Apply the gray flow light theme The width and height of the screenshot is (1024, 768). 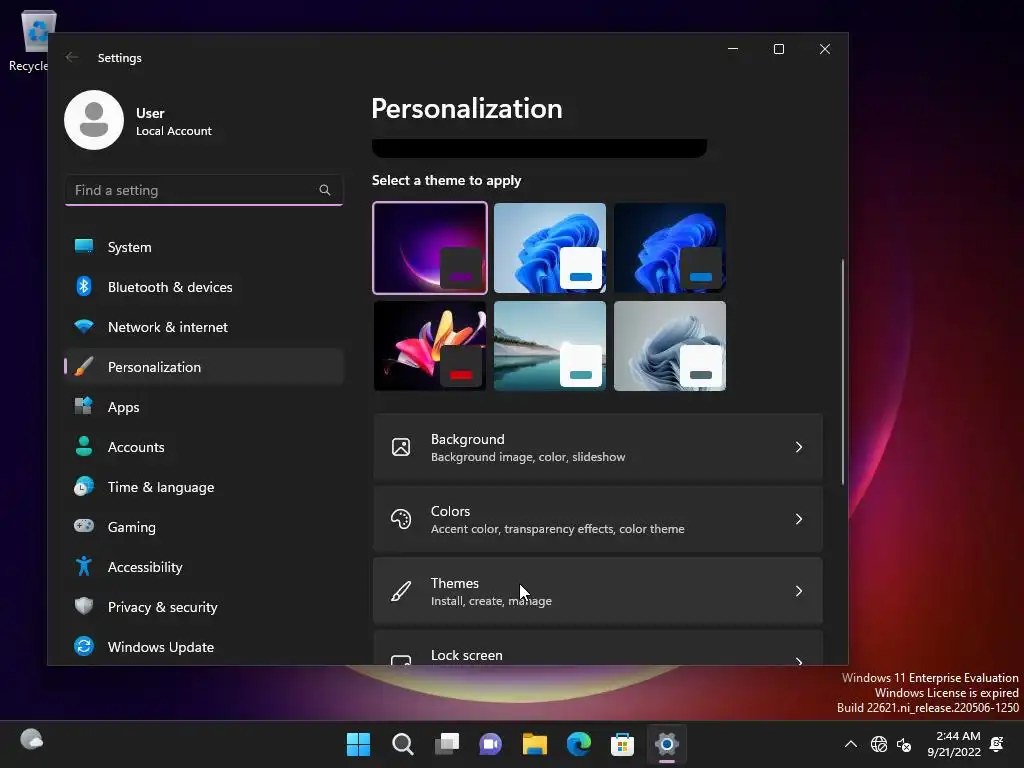670,346
